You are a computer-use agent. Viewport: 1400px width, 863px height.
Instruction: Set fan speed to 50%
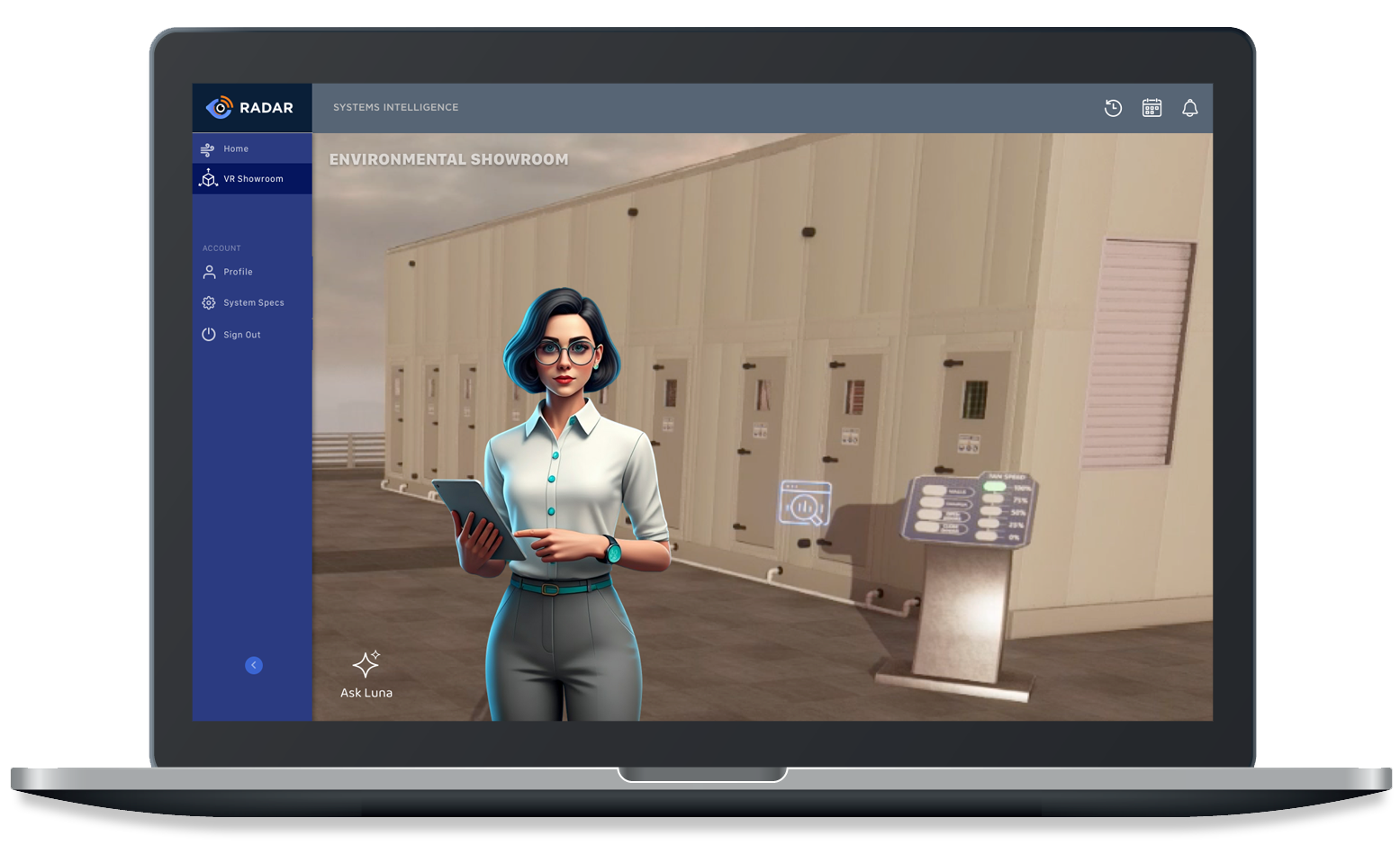[991, 511]
